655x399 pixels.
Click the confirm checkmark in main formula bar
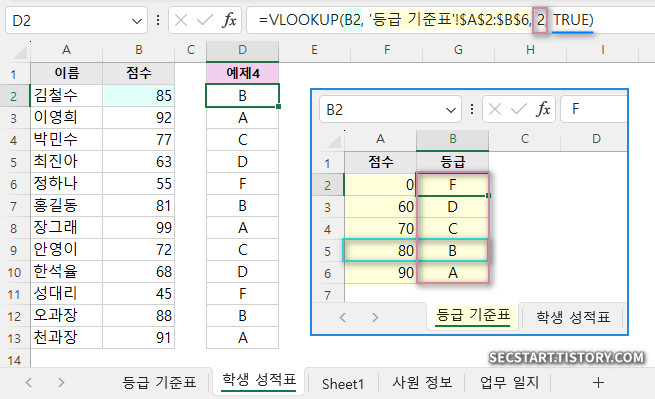[204, 20]
